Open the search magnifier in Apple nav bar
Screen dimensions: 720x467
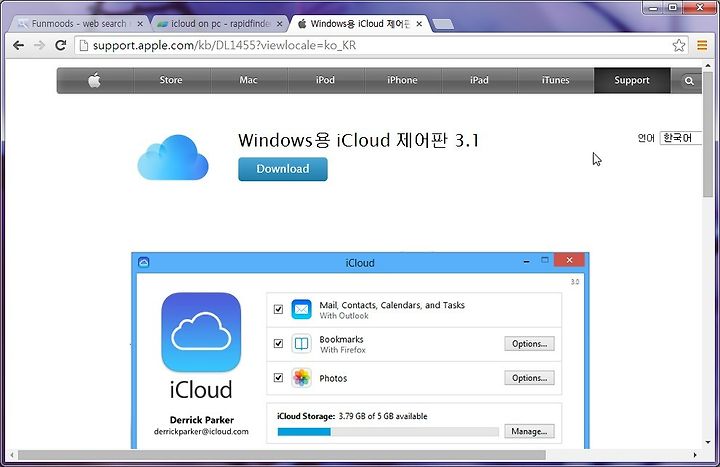689,81
